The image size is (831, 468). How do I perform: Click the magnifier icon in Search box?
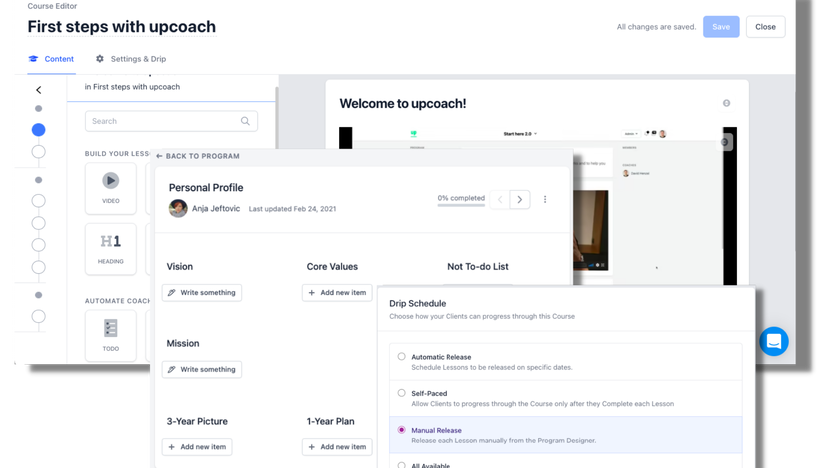(245, 121)
